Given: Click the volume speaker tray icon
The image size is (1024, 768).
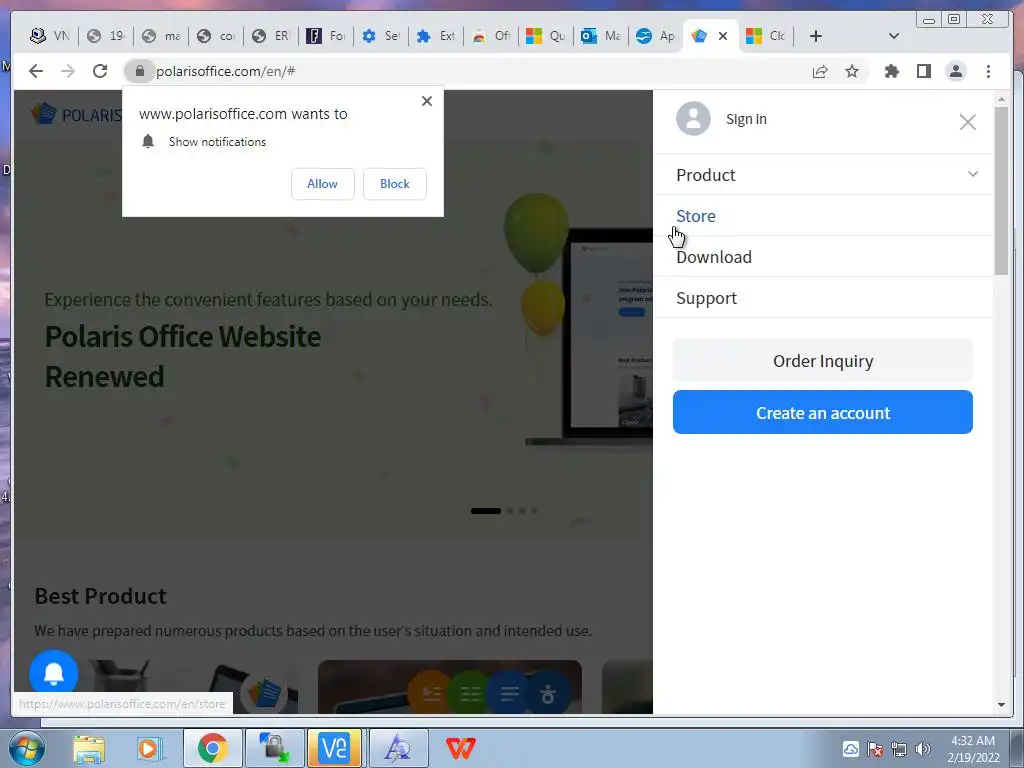Looking at the screenshot, I should 923,750.
